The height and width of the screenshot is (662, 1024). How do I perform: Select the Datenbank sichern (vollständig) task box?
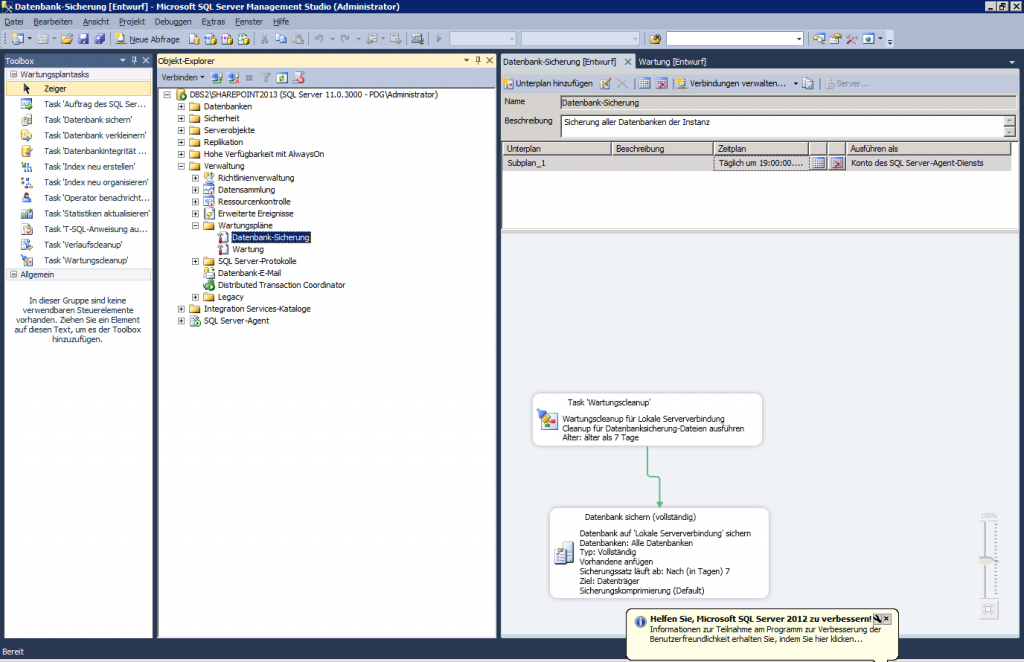click(659, 553)
